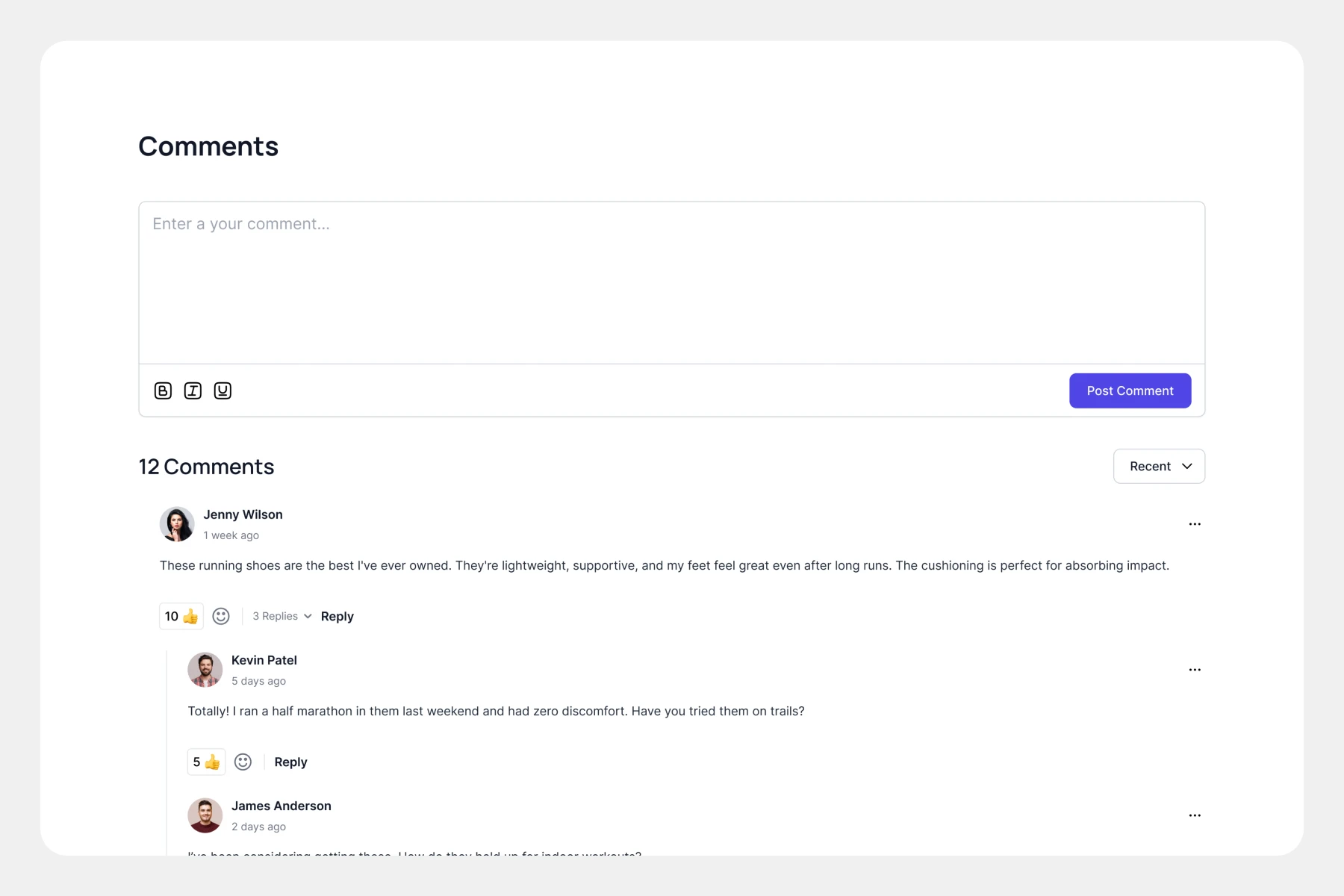Toggle bold formatting in comment editor

(163, 391)
